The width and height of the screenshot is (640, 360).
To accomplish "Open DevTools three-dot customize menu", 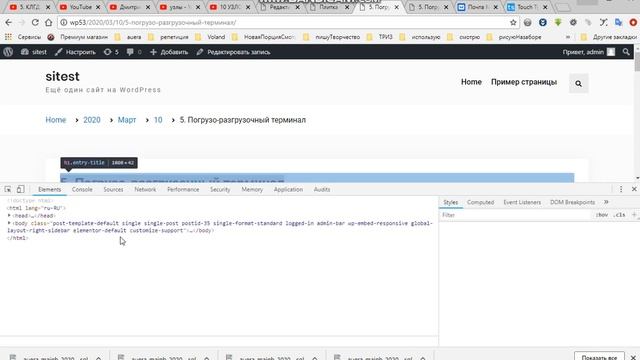I will tap(621, 189).
